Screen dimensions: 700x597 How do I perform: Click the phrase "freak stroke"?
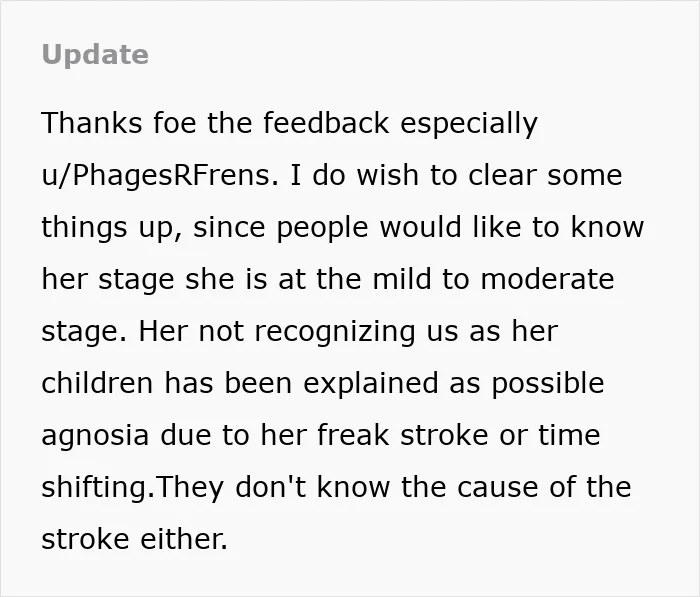[x=403, y=435]
